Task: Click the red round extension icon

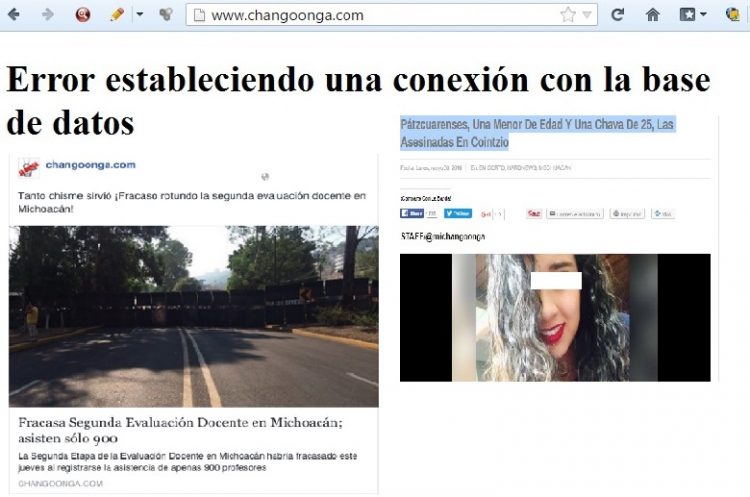Action: 83,15
